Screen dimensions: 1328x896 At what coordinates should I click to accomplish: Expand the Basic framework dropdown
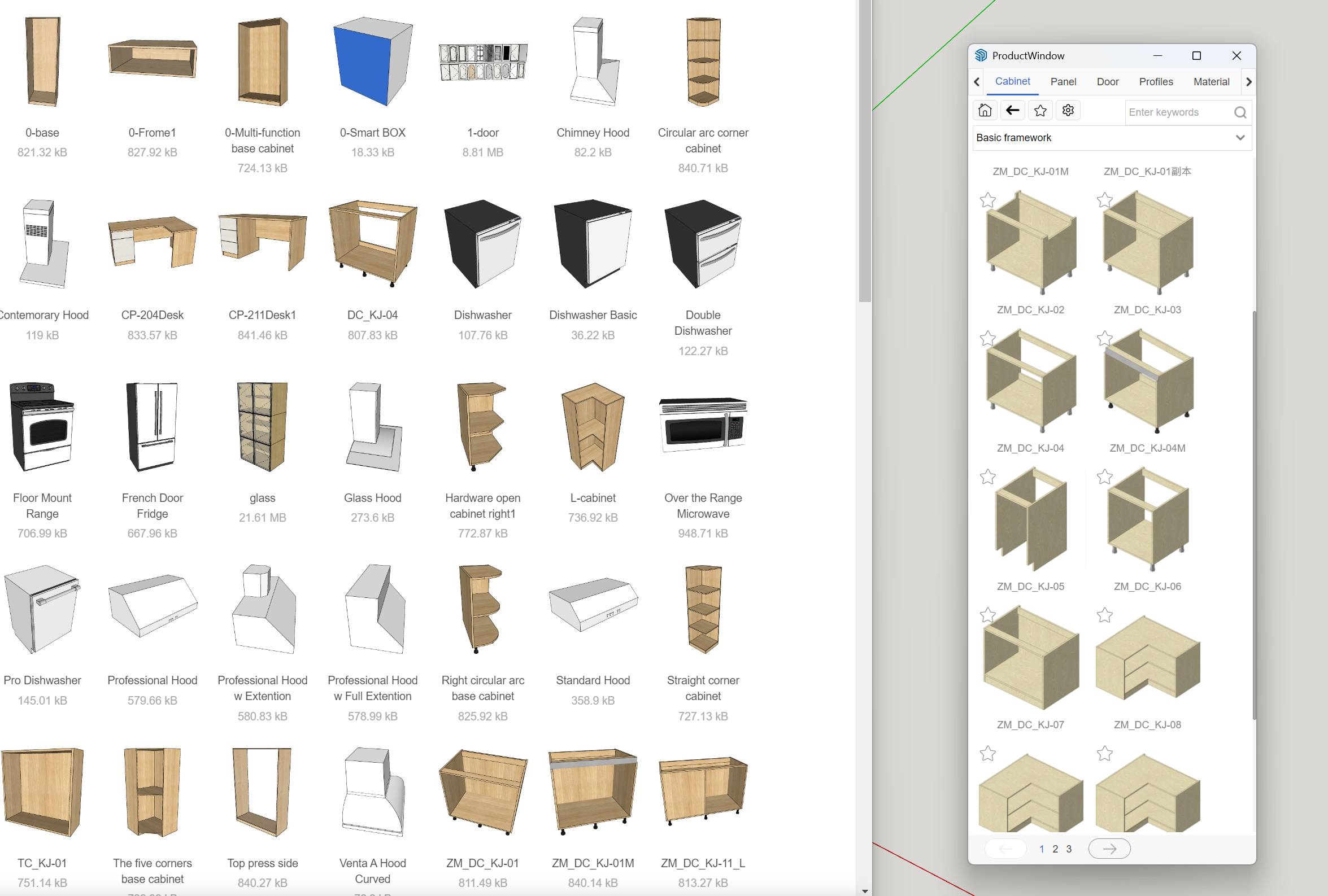click(1239, 138)
